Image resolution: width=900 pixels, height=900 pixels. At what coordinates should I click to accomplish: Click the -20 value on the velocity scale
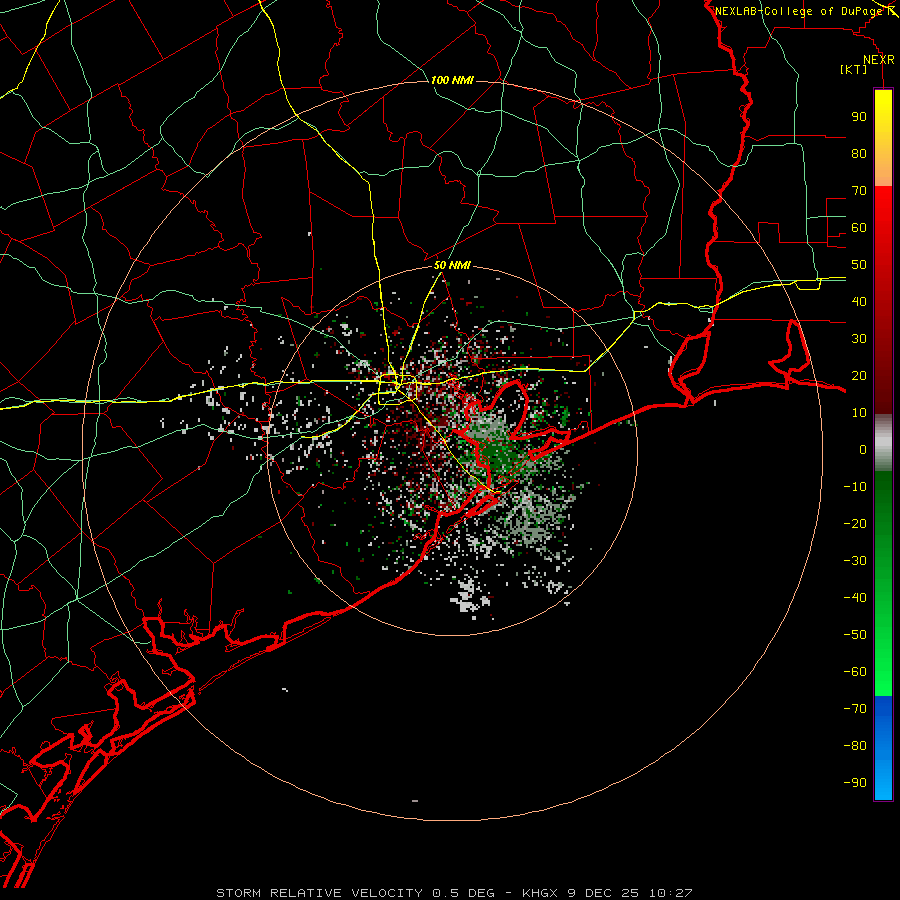[855, 523]
